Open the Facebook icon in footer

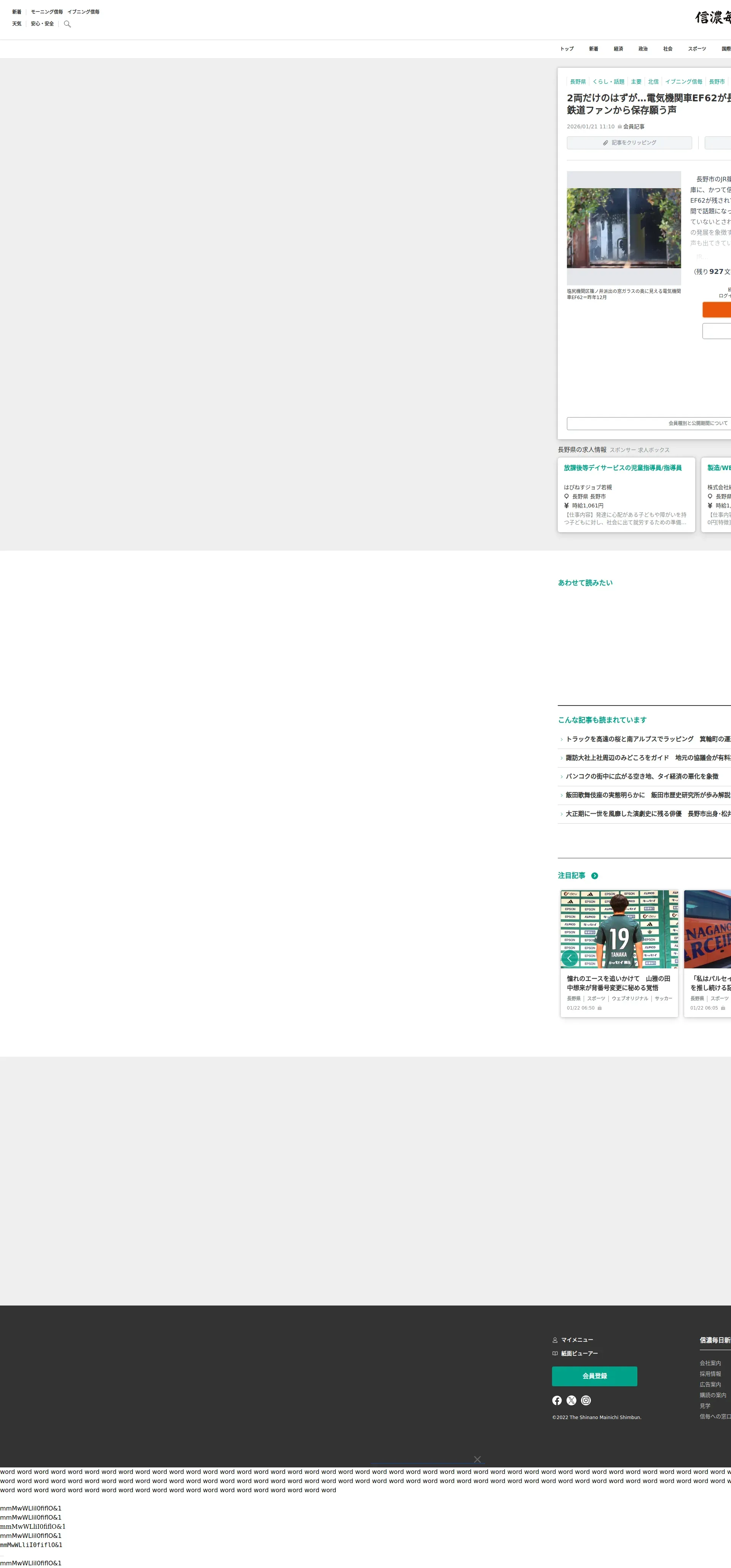(557, 1400)
